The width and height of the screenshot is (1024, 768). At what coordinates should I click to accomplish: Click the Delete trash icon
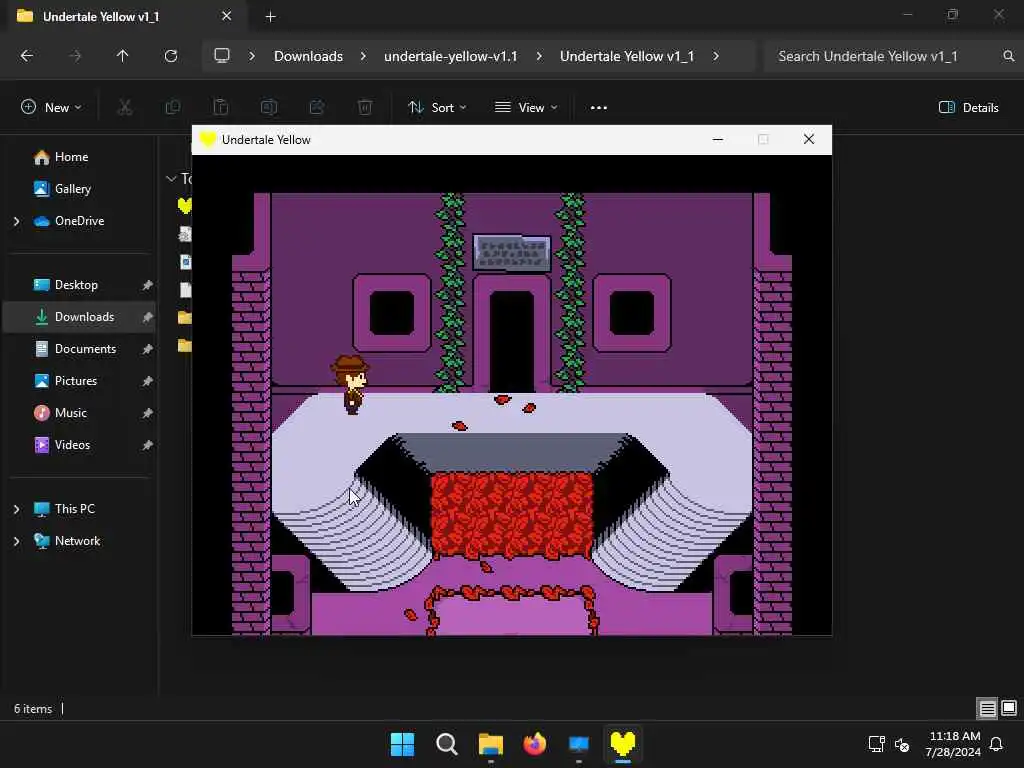click(365, 107)
